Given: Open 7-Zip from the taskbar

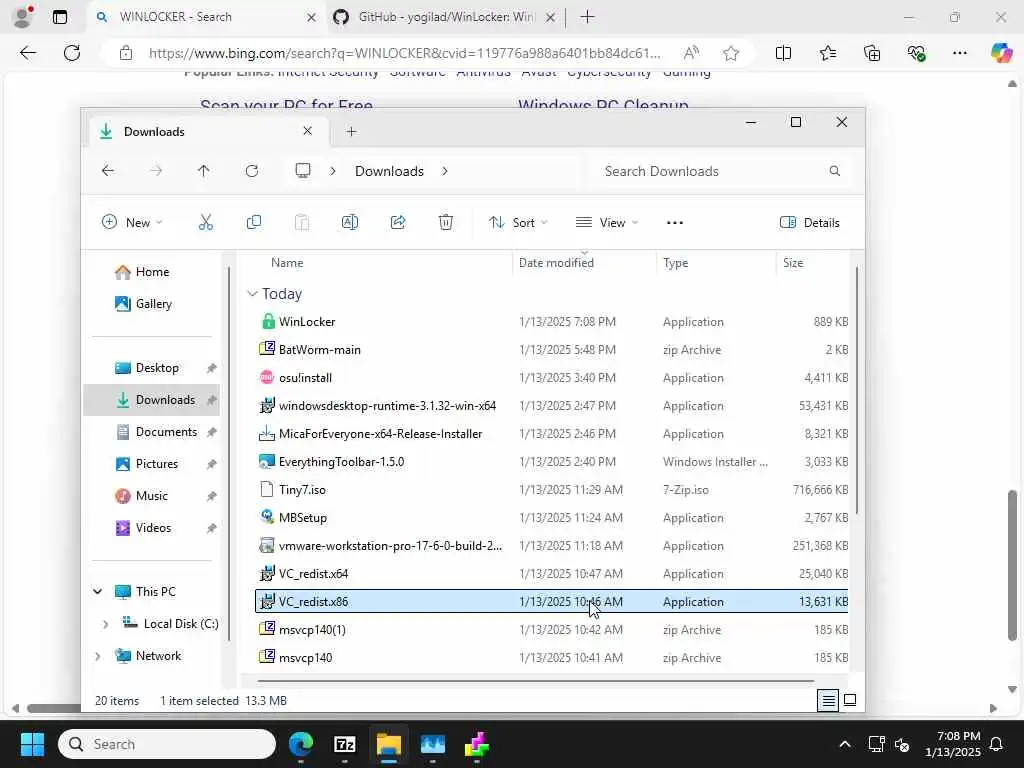Looking at the screenshot, I should tap(344, 744).
